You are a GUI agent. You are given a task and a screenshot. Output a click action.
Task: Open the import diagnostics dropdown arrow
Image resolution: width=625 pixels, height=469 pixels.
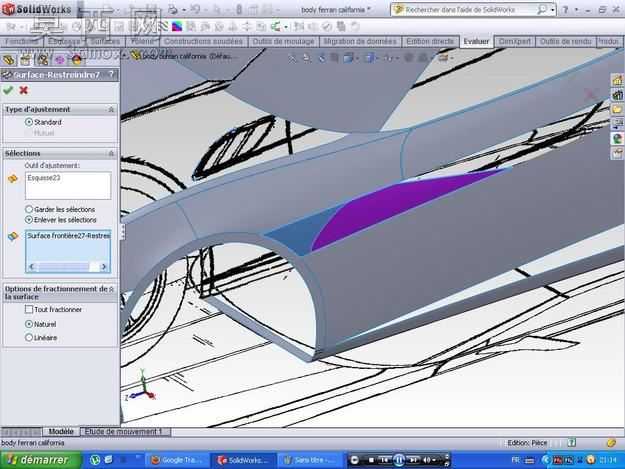(x=286, y=27)
